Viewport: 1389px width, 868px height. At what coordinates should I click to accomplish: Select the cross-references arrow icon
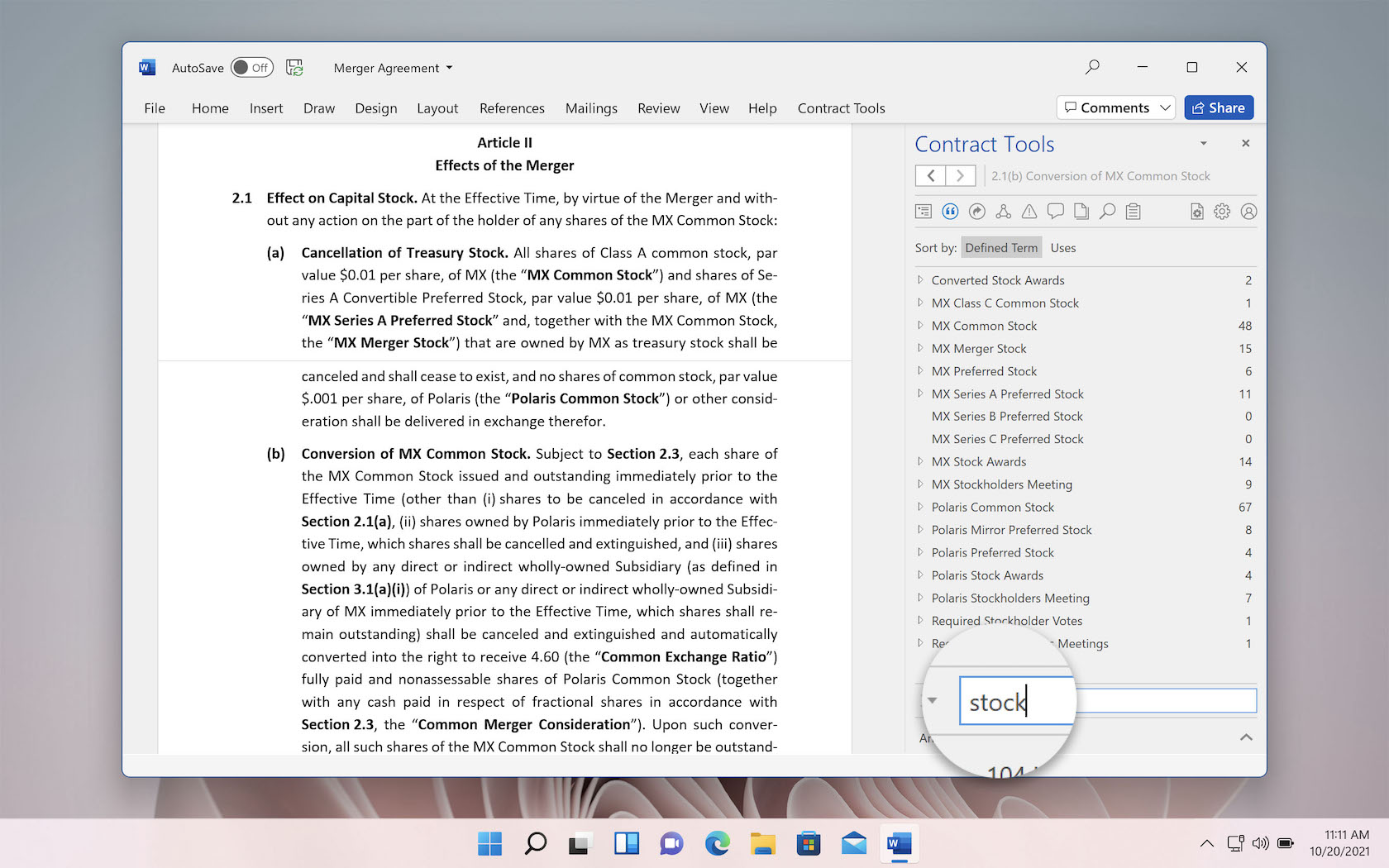click(976, 212)
